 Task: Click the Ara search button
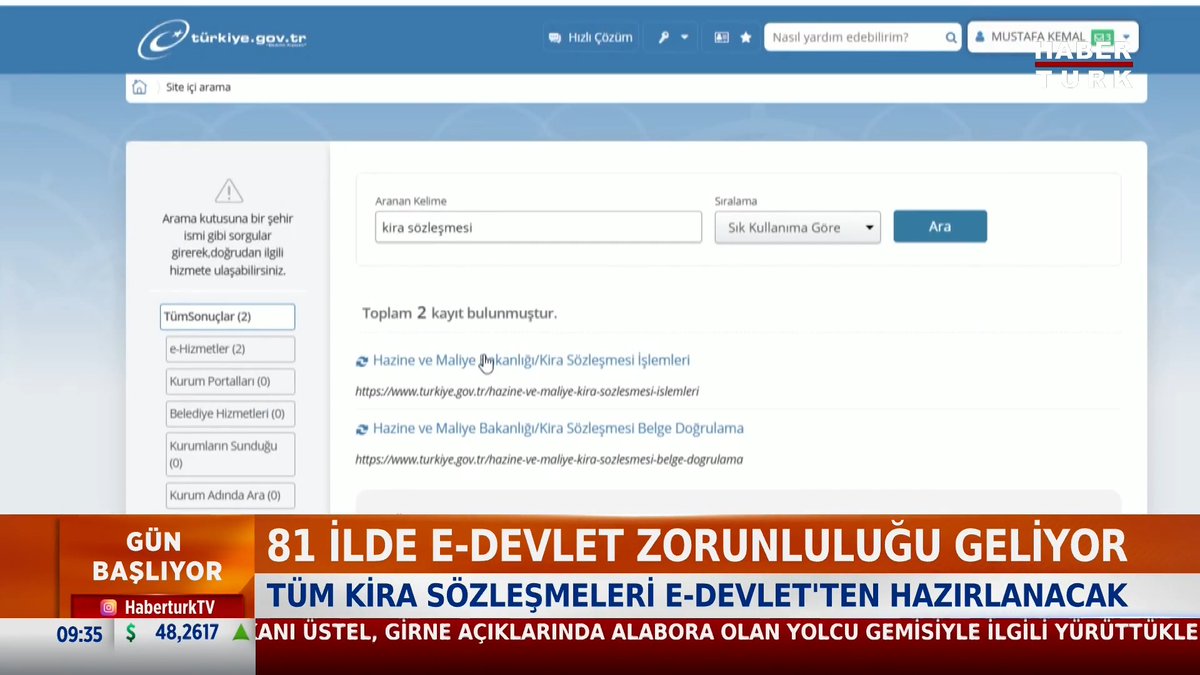click(940, 226)
